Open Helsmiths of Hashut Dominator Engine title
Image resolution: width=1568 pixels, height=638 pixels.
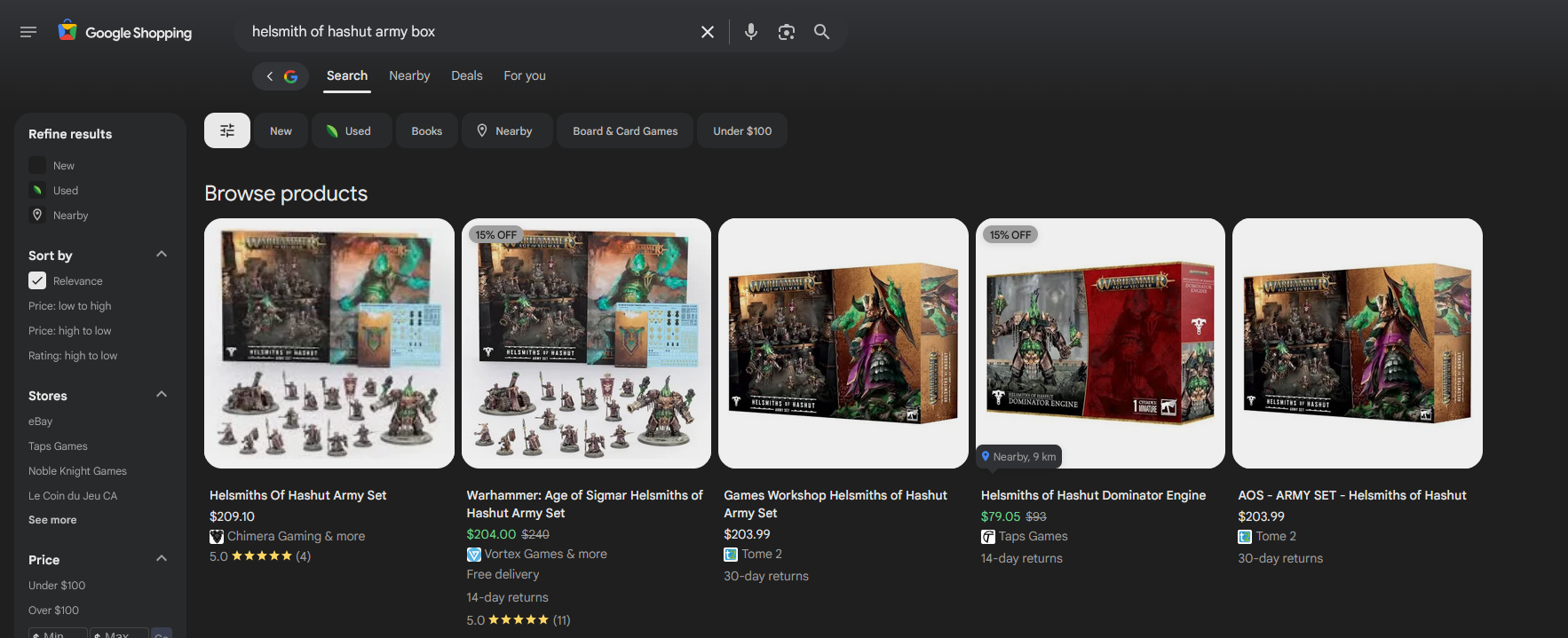[1093, 495]
